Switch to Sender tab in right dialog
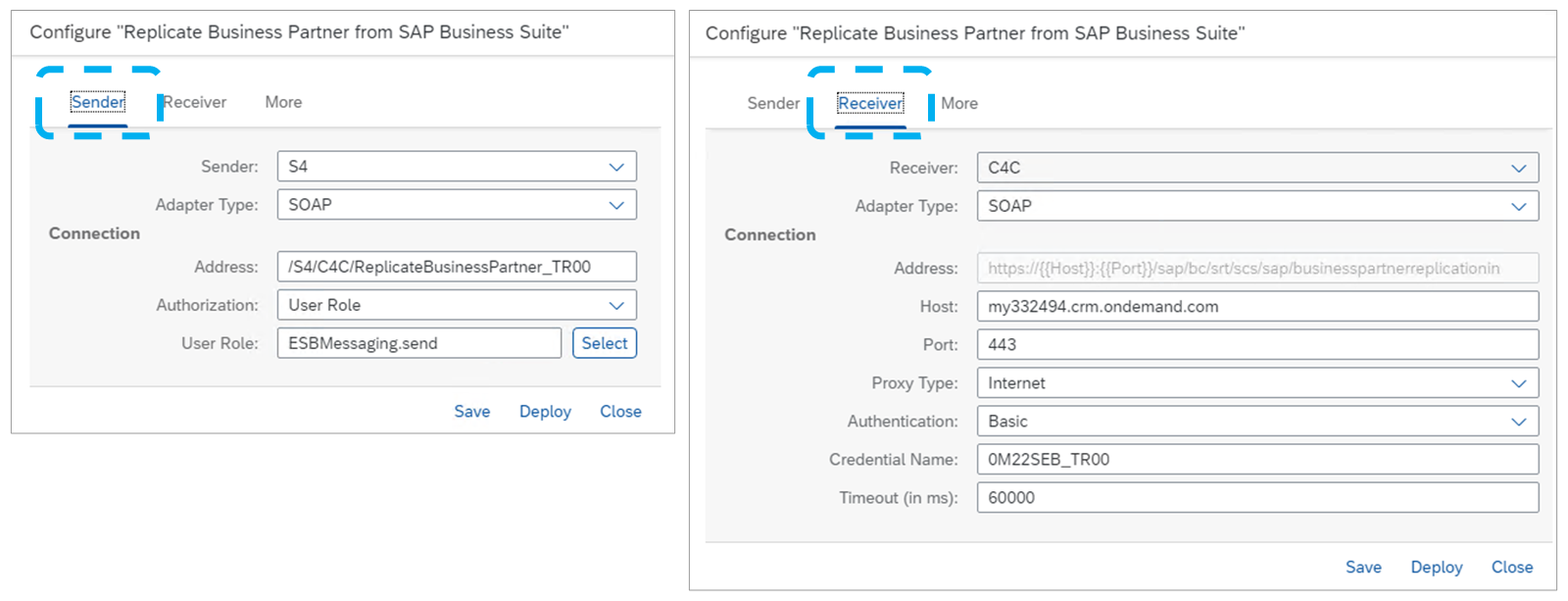This screenshot has width=1568, height=601. click(773, 103)
